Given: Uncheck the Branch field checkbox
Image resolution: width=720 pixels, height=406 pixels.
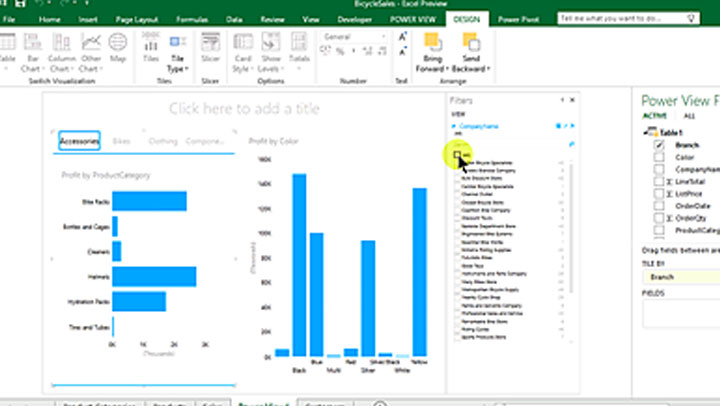Looking at the screenshot, I should coord(658,145).
